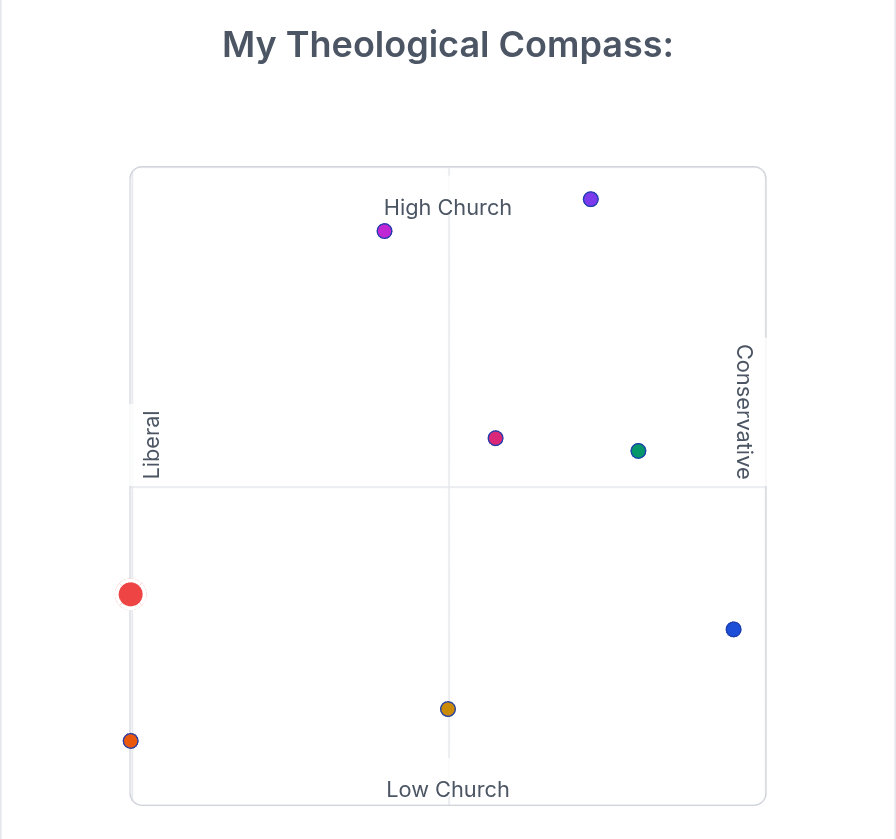Click the "My Theological Compass:" heading
The height and width of the screenshot is (839, 896).
click(447, 45)
